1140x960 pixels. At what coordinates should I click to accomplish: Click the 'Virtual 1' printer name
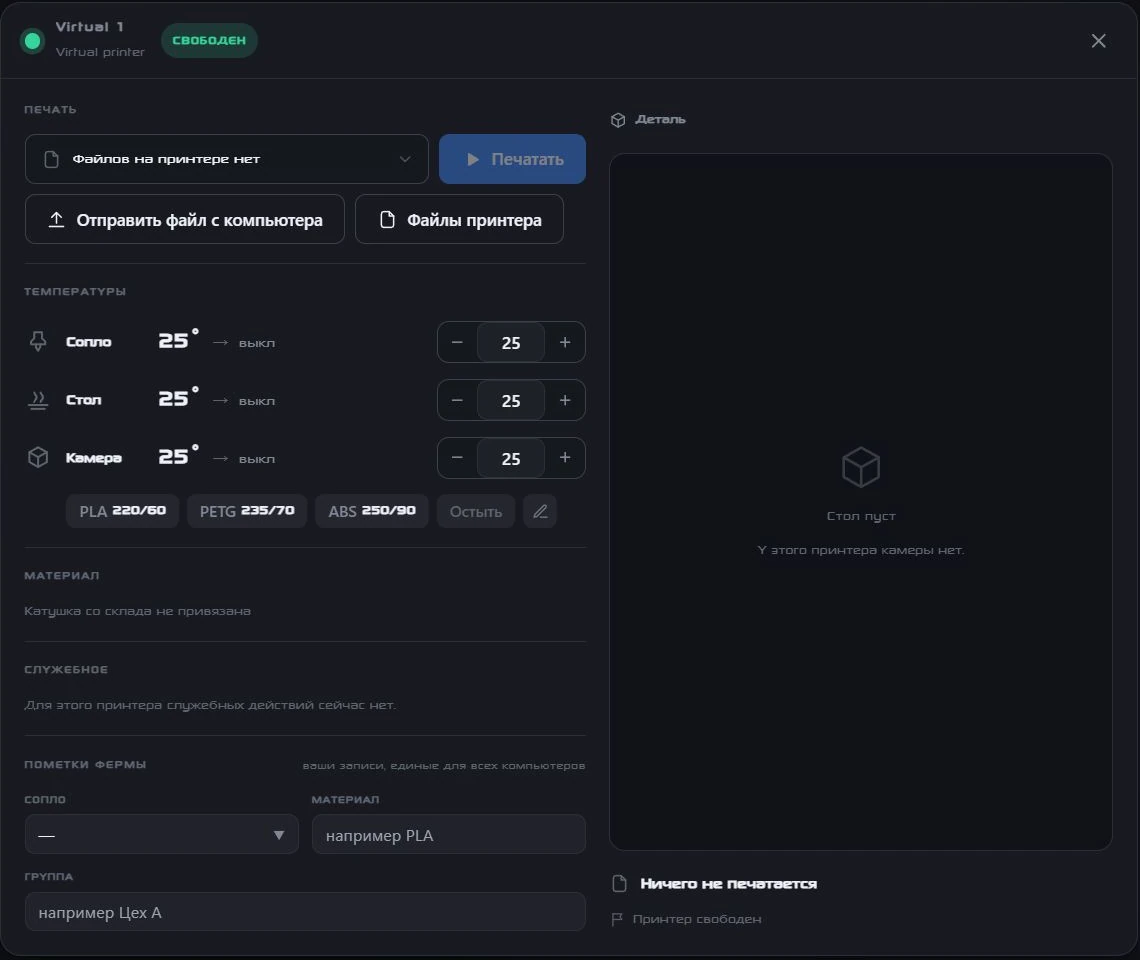(x=89, y=27)
